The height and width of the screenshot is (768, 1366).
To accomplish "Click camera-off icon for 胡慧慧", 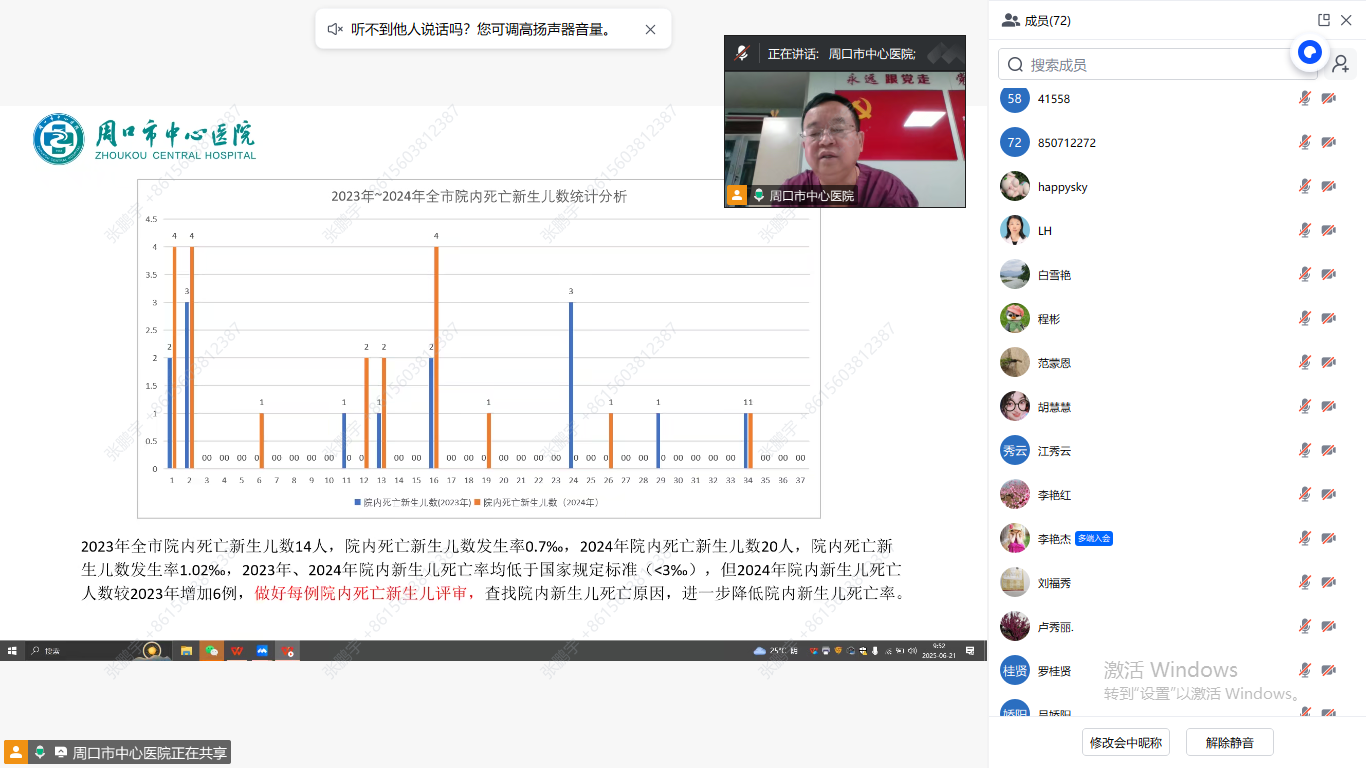I will coord(1328,406).
